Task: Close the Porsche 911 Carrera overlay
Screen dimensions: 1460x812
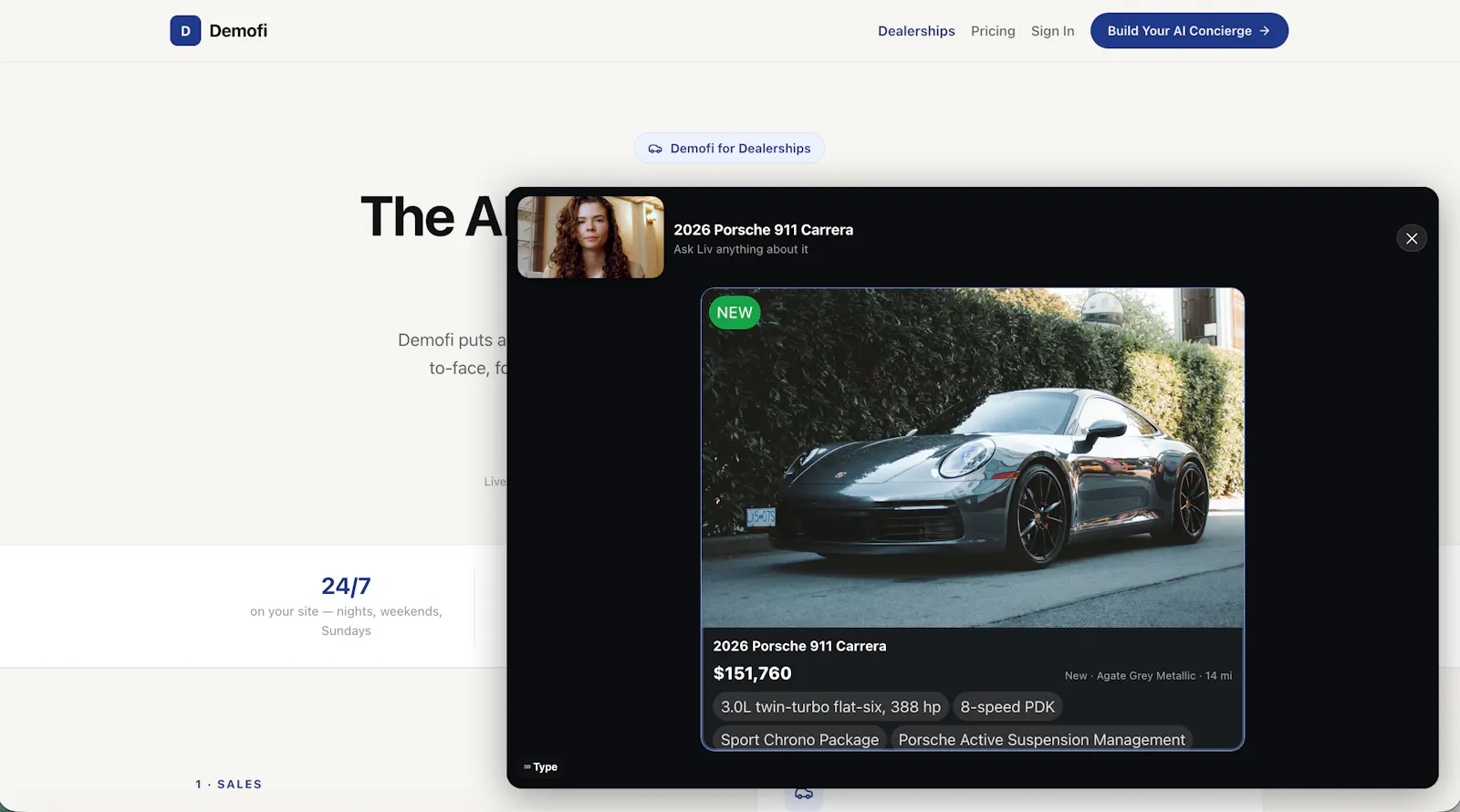Action: point(1412,238)
